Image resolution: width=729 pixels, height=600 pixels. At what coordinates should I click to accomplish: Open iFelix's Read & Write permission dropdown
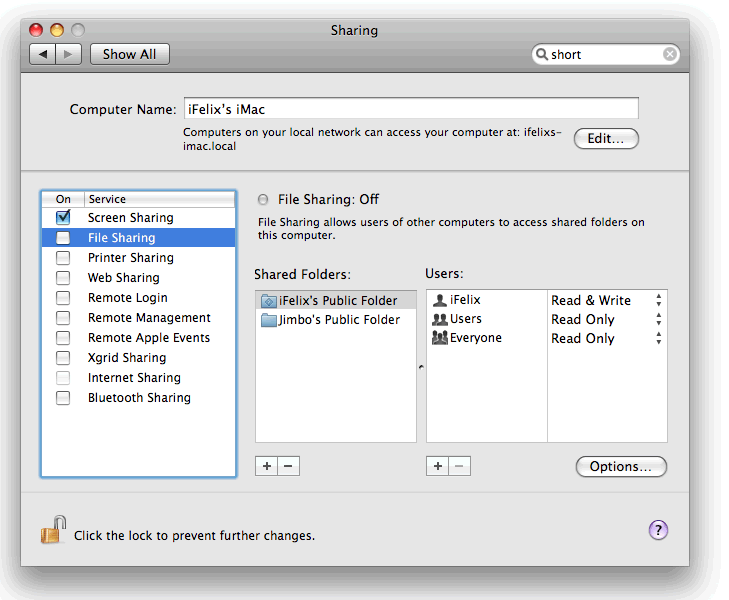click(x=658, y=300)
